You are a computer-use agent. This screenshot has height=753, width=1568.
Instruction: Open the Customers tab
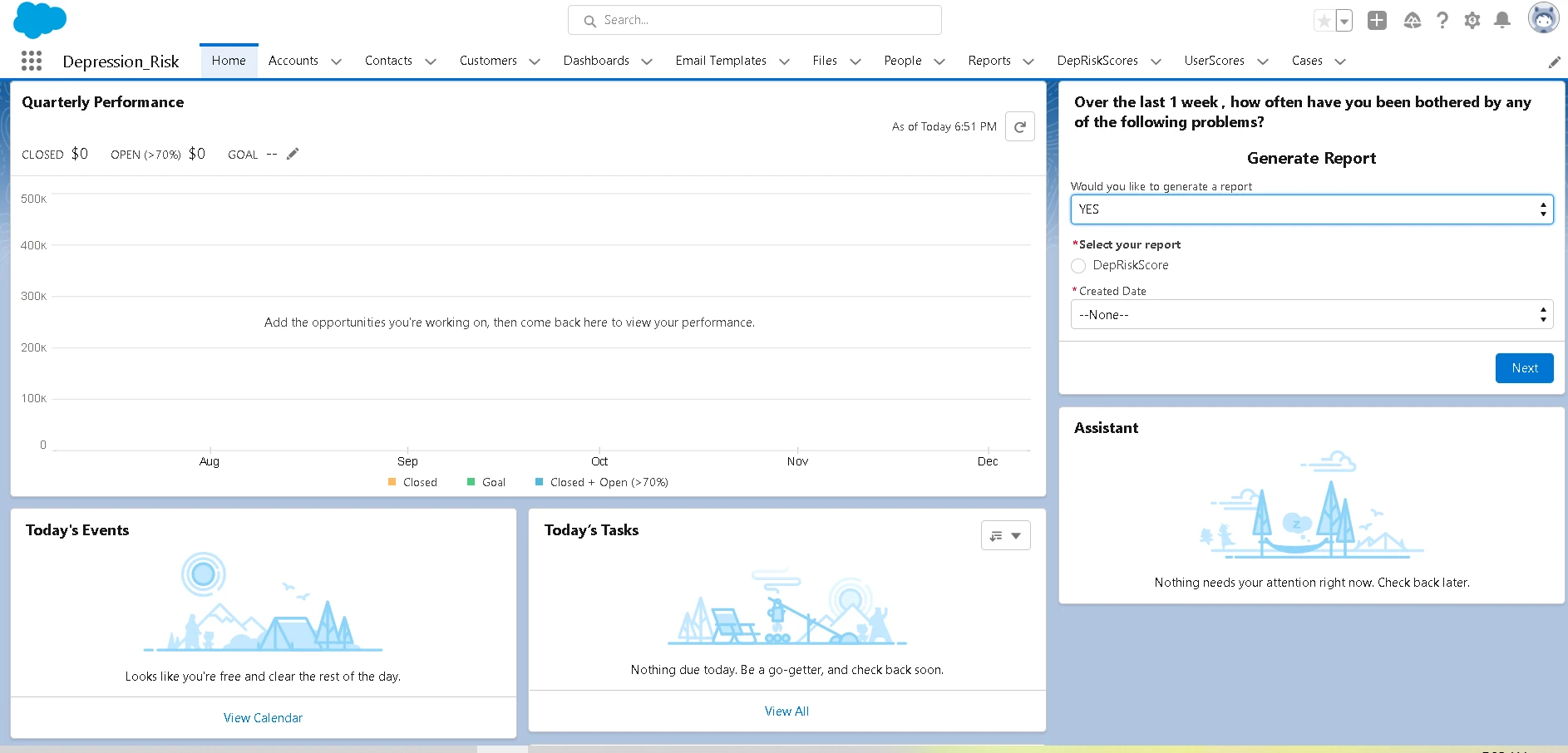(x=488, y=61)
